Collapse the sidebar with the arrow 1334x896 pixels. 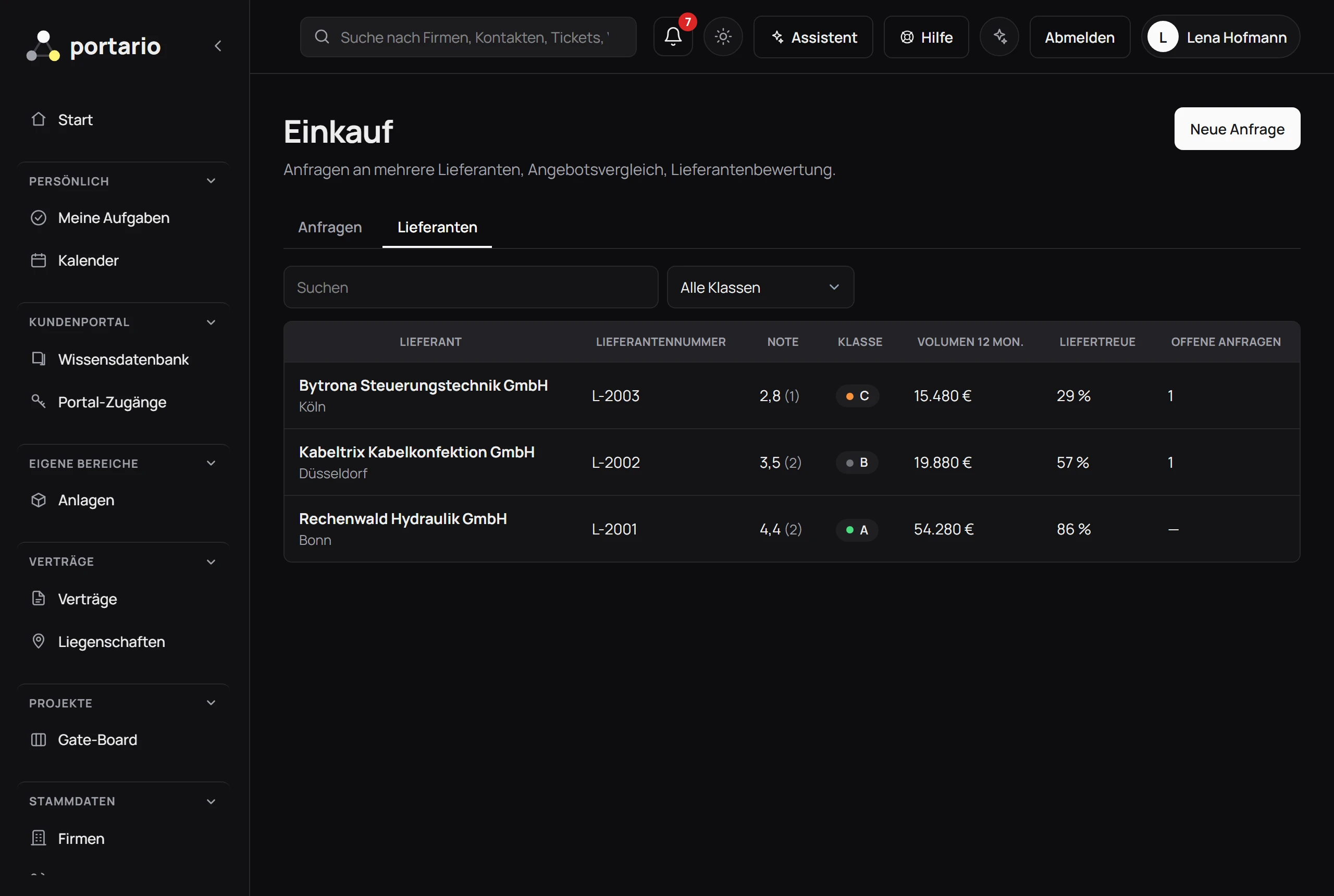[218, 46]
